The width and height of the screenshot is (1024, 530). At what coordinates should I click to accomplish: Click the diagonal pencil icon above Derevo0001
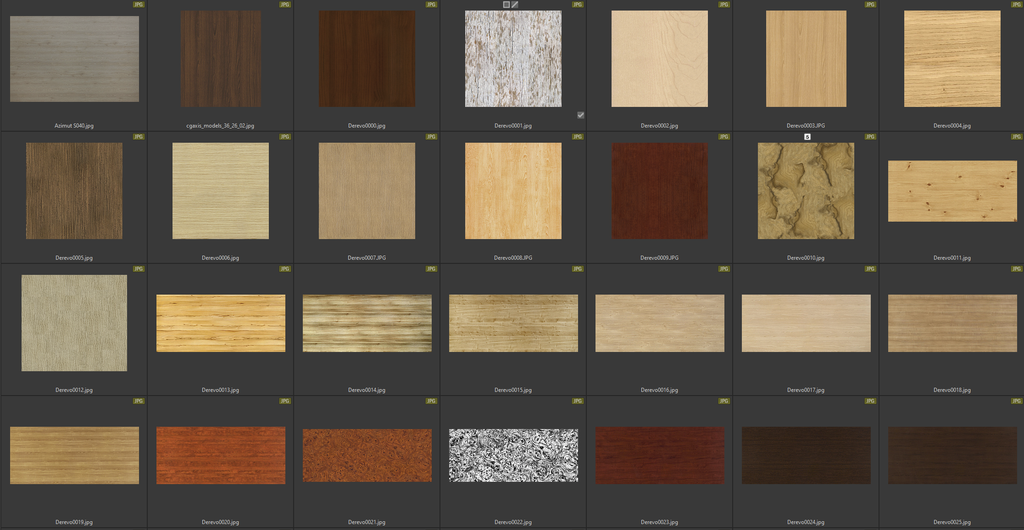516,5
